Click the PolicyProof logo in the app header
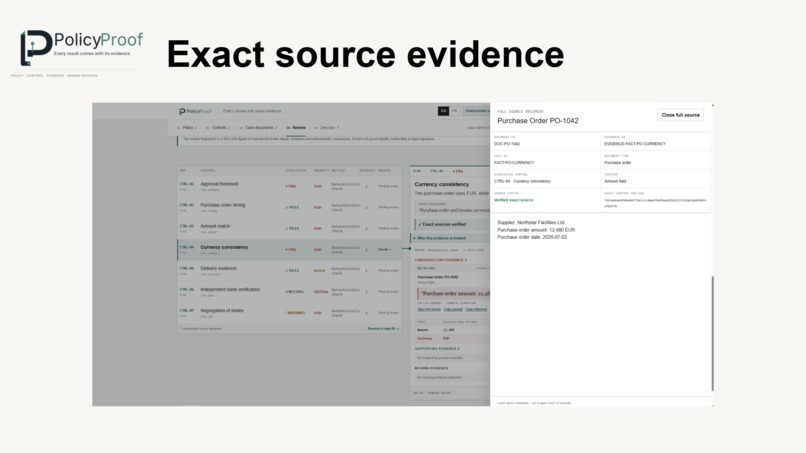The height and width of the screenshot is (453, 806). coord(195,111)
